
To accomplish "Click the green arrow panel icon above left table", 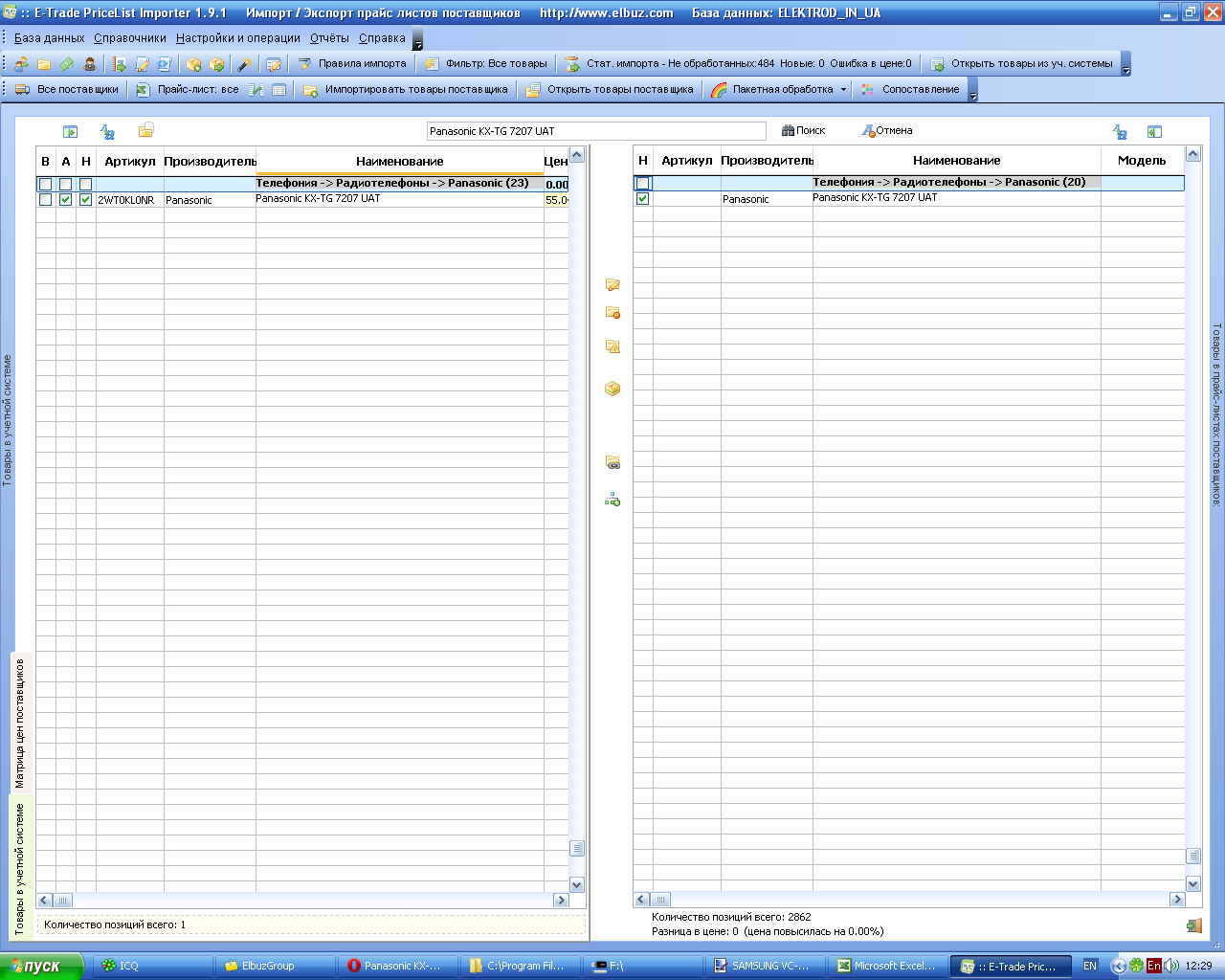I will (x=70, y=131).
